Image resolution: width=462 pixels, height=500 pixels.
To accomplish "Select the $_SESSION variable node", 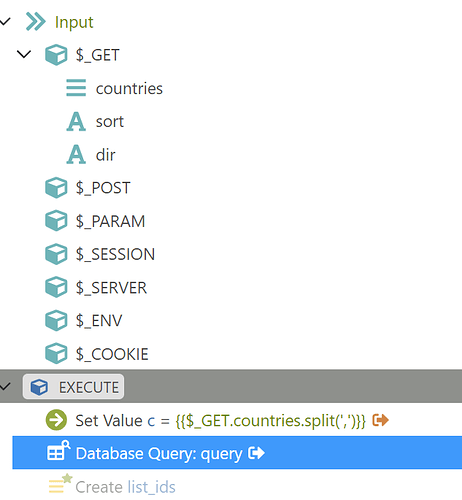I will click(100, 254).
